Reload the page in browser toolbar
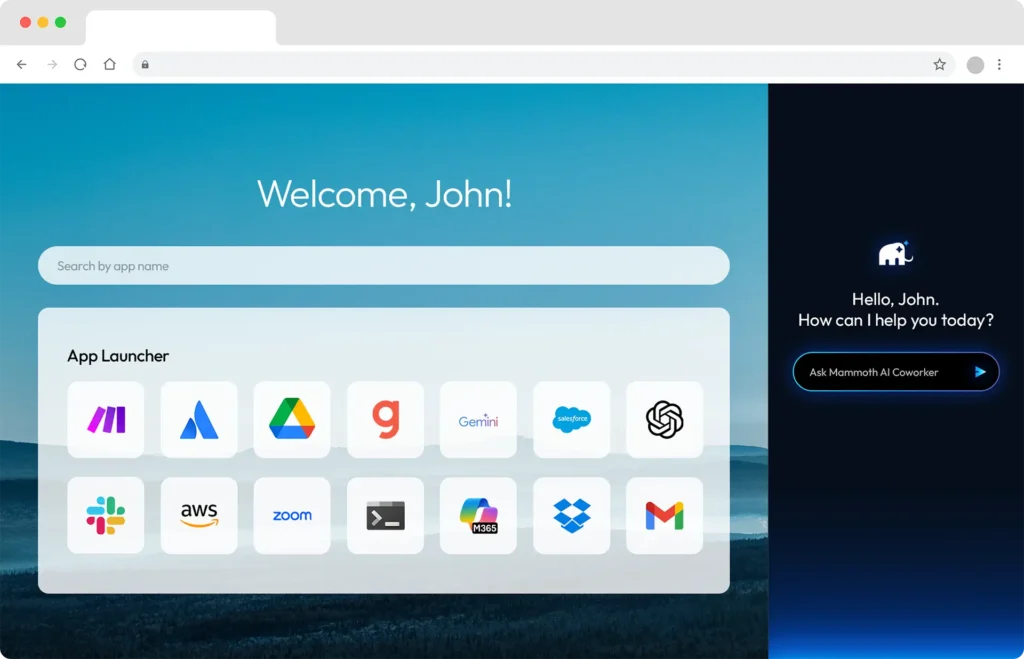The image size is (1024, 659). [80, 65]
